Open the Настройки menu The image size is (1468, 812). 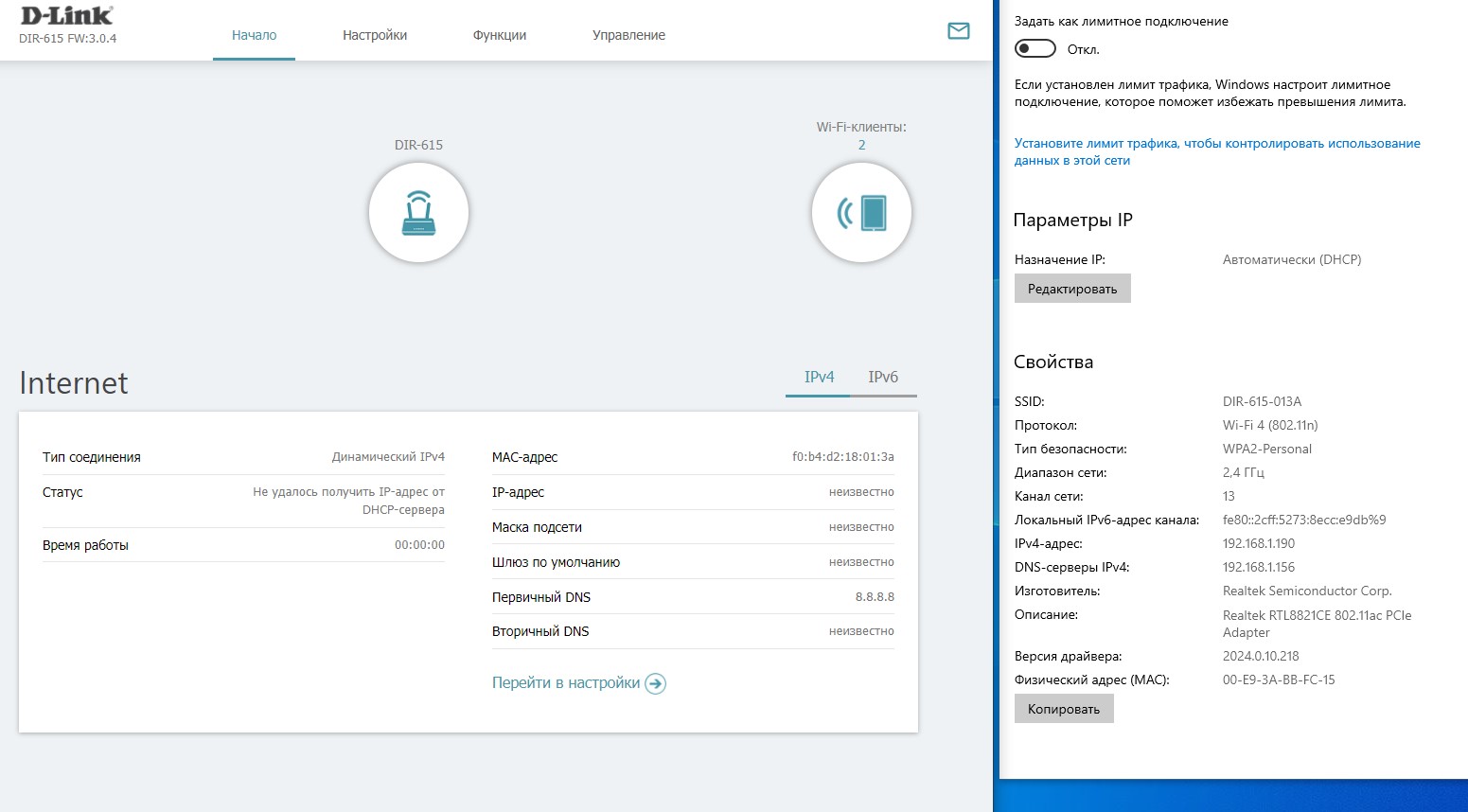[375, 35]
